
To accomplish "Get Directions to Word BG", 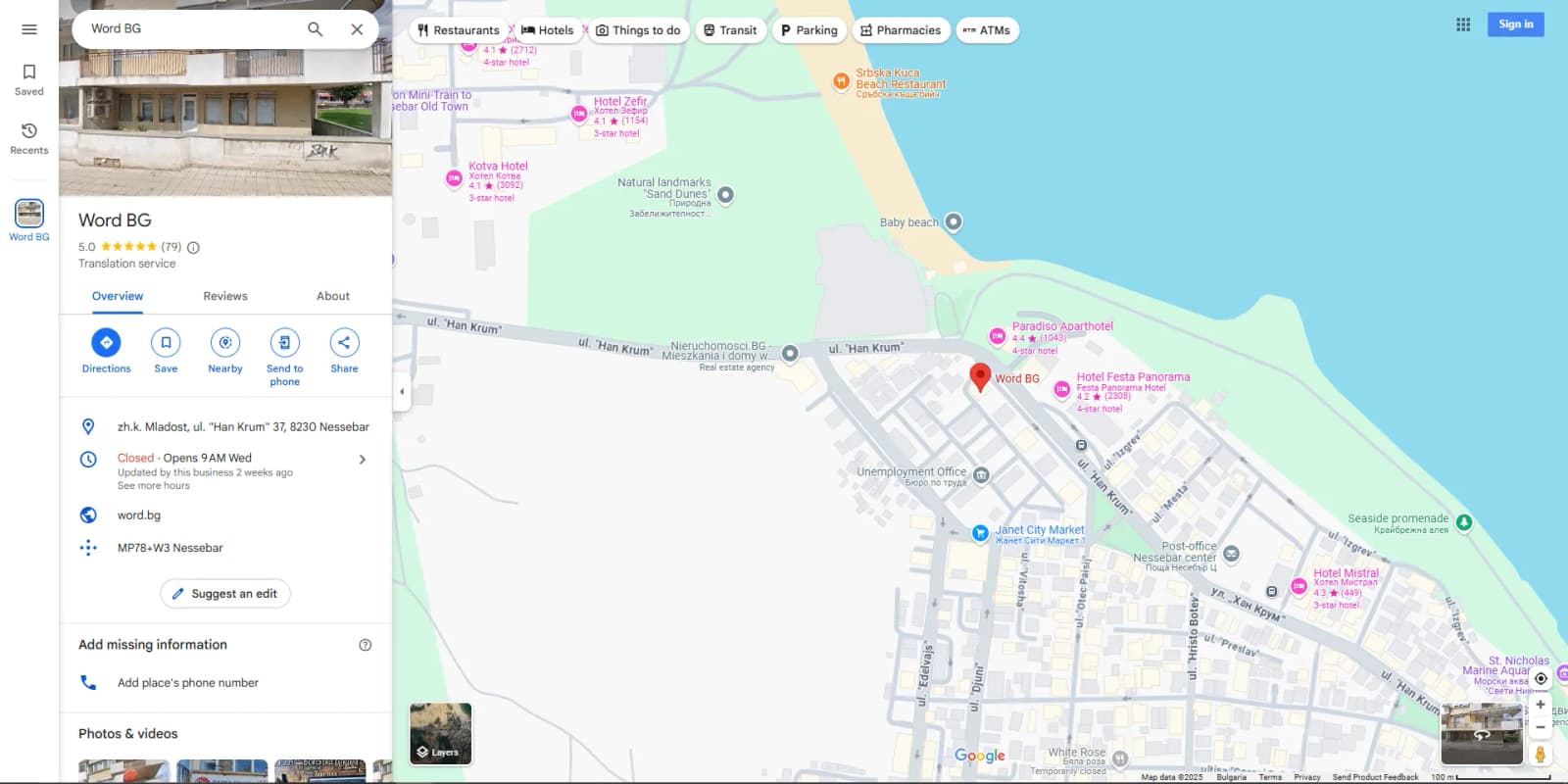I will coord(106,351).
